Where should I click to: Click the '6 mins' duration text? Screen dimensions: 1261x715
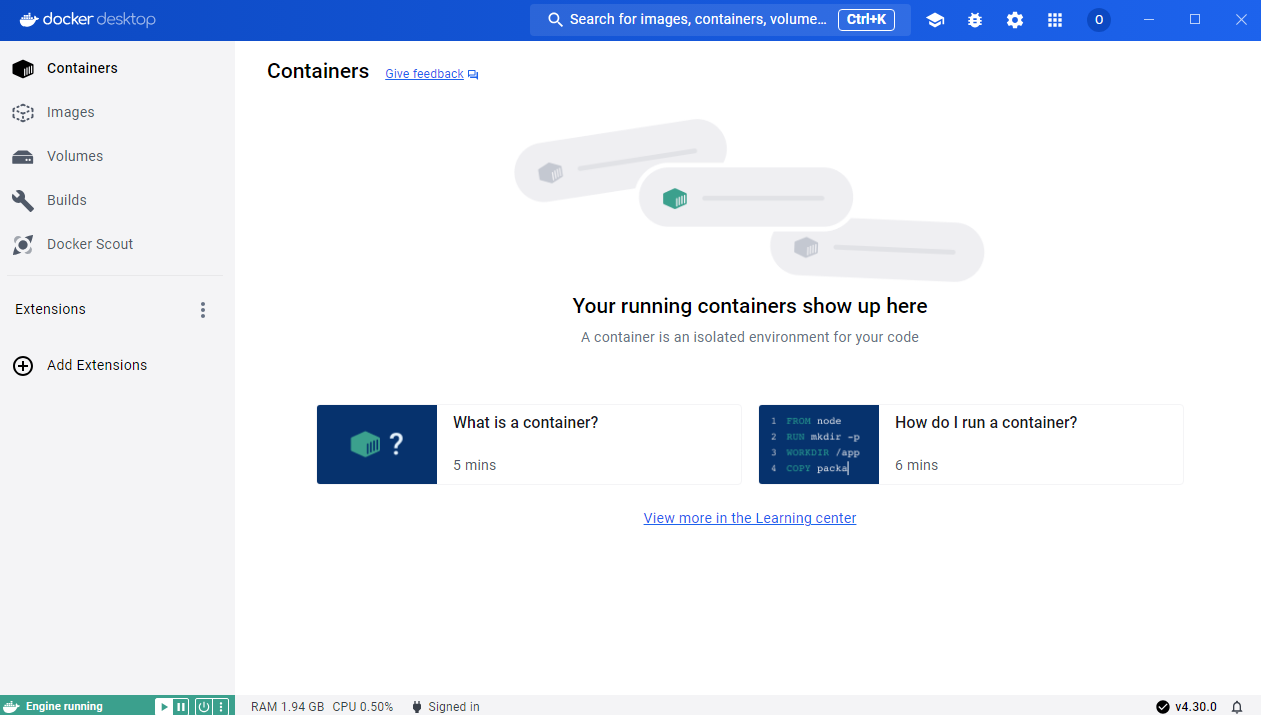(x=917, y=465)
